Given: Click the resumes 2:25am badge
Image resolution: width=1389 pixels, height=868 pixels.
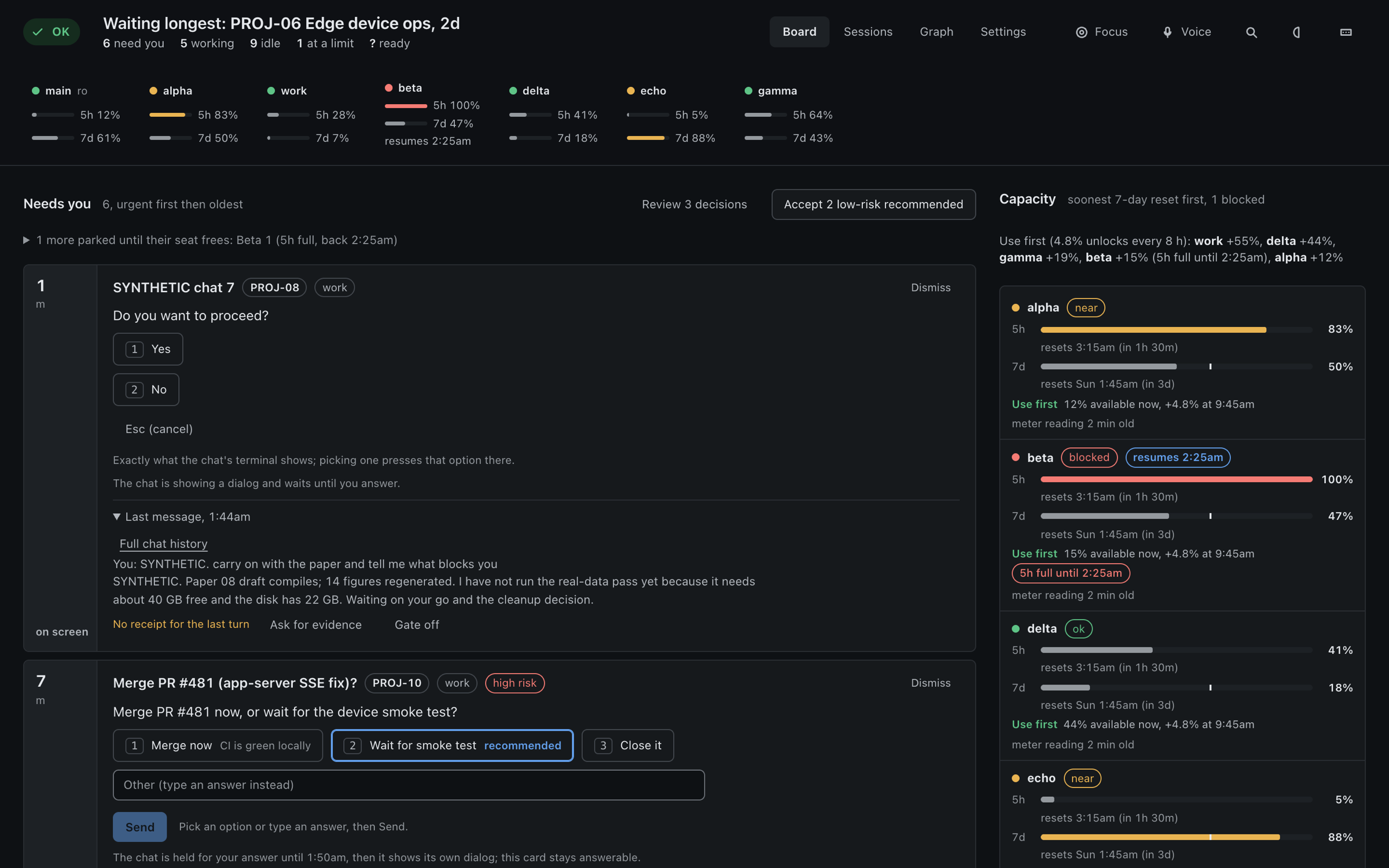Looking at the screenshot, I should click(1178, 457).
